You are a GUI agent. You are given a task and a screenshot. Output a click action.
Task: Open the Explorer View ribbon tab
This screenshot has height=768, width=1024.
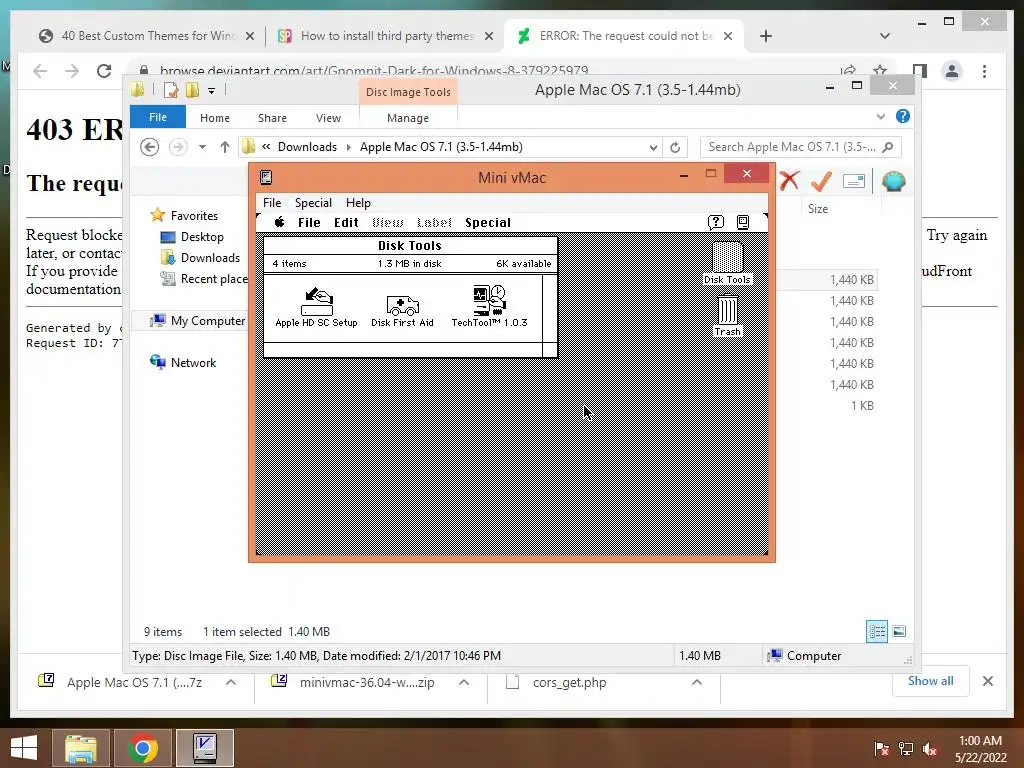328,118
